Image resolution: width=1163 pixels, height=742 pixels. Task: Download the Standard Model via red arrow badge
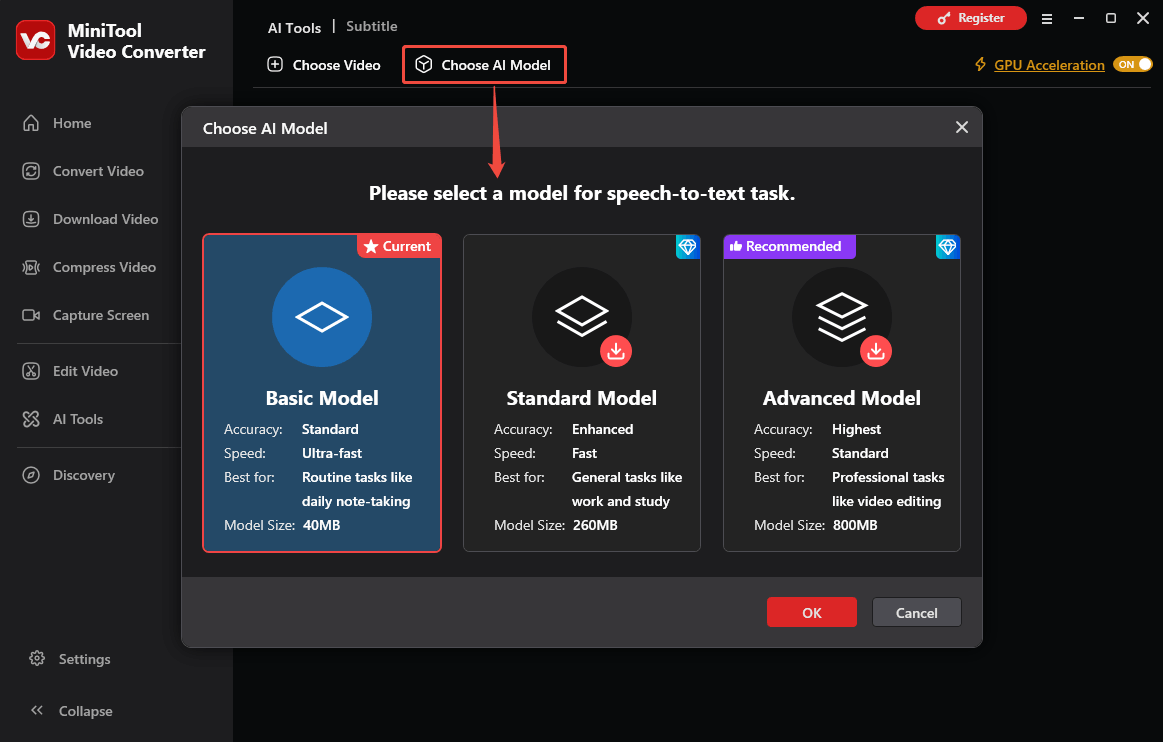click(616, 351)
